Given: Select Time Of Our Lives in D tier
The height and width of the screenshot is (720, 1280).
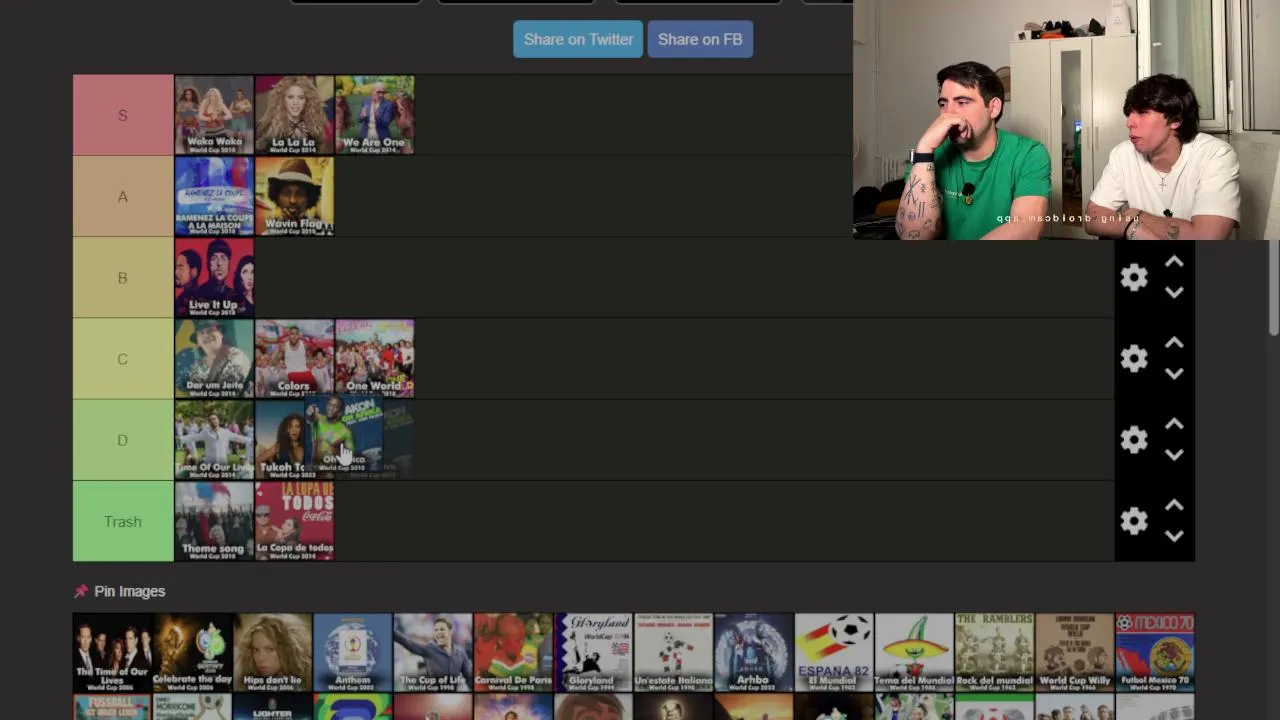Looking at the screenshot, I should (x=214, y=440).
